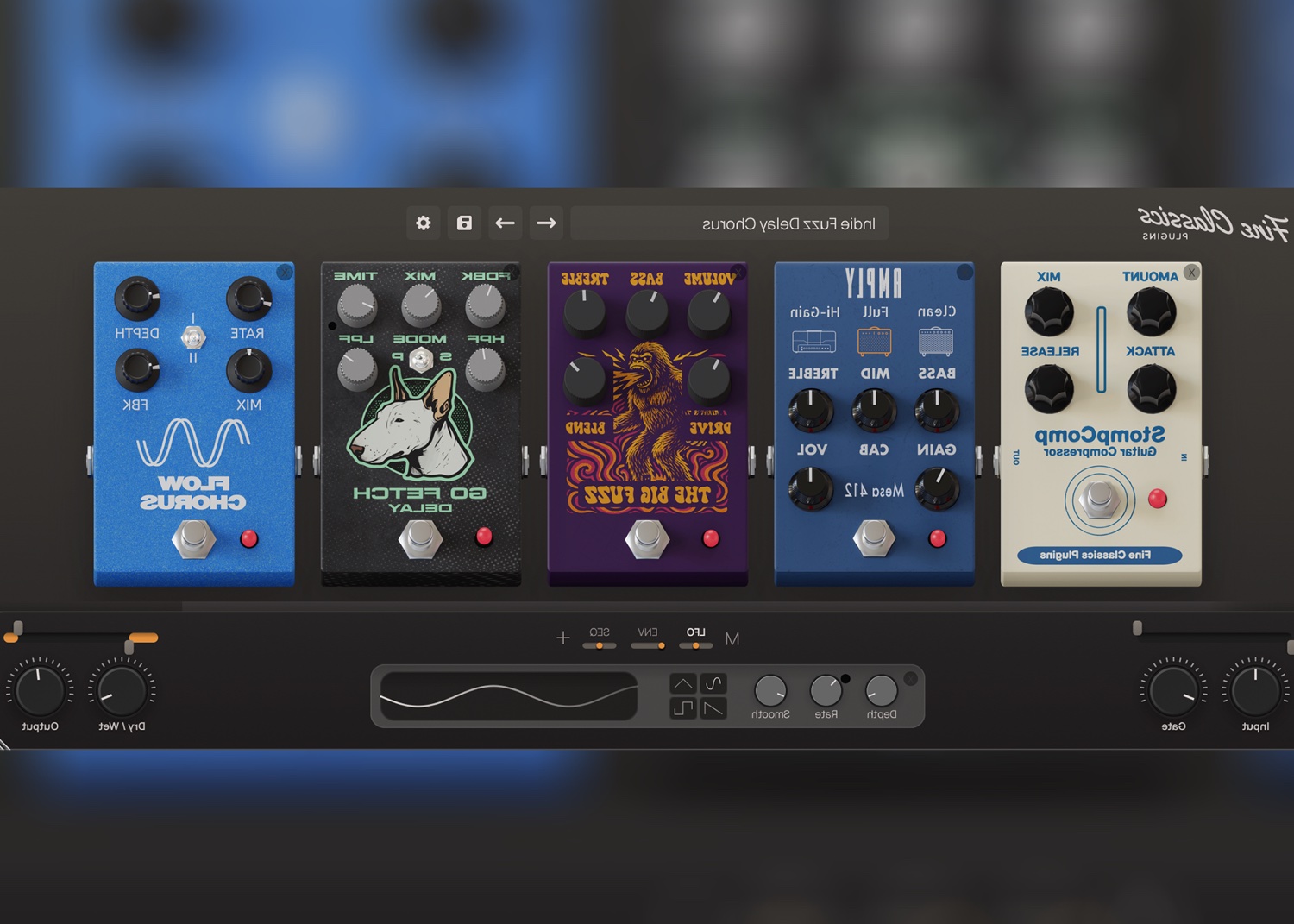This screenshot has height=924, width=1294.
Task: Click the LFO Depth knob
Action: point(882,690)
